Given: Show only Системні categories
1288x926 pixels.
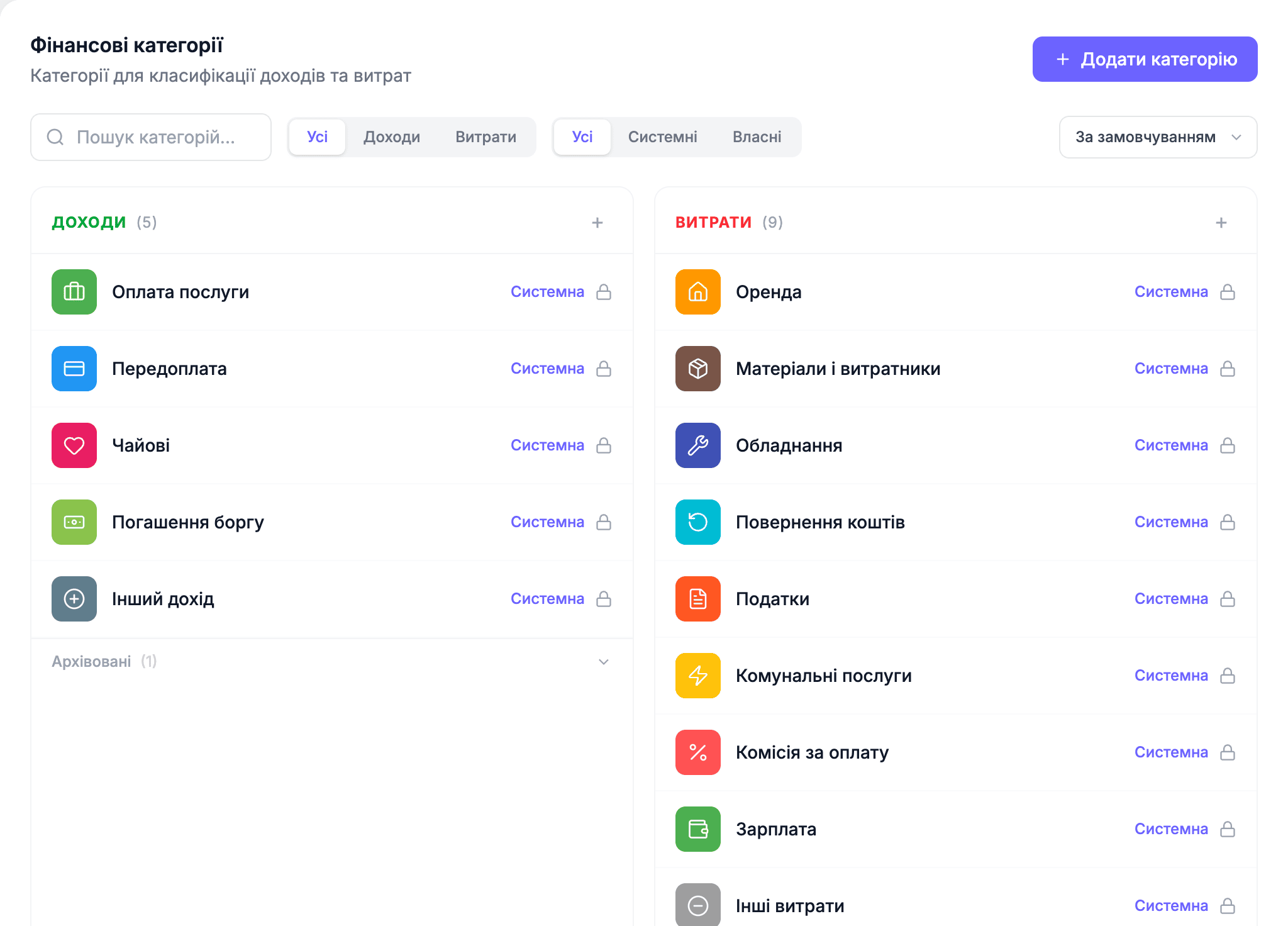Looking at the screenshot, I should (x=663, y=137).
